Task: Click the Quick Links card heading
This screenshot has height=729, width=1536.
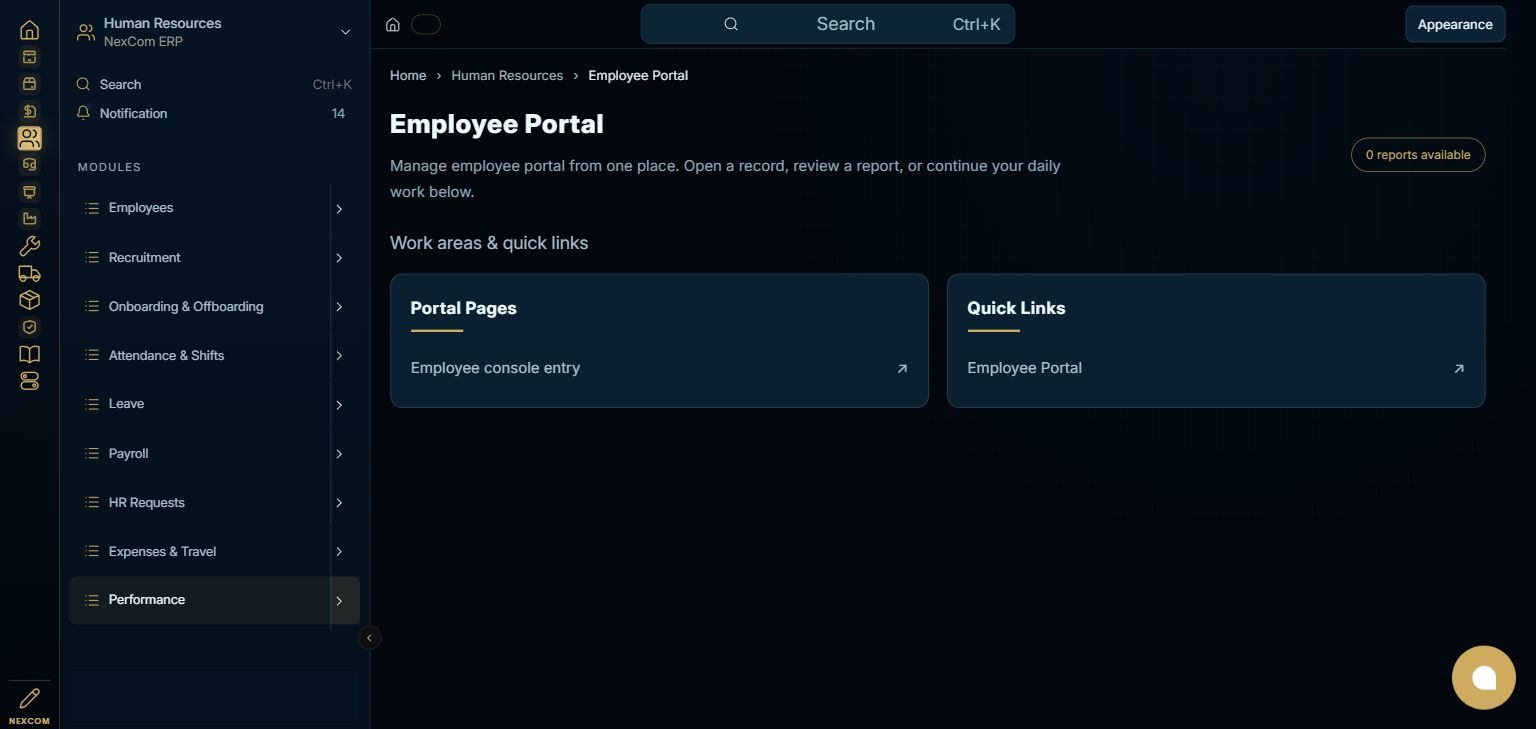Action: 1016,308
